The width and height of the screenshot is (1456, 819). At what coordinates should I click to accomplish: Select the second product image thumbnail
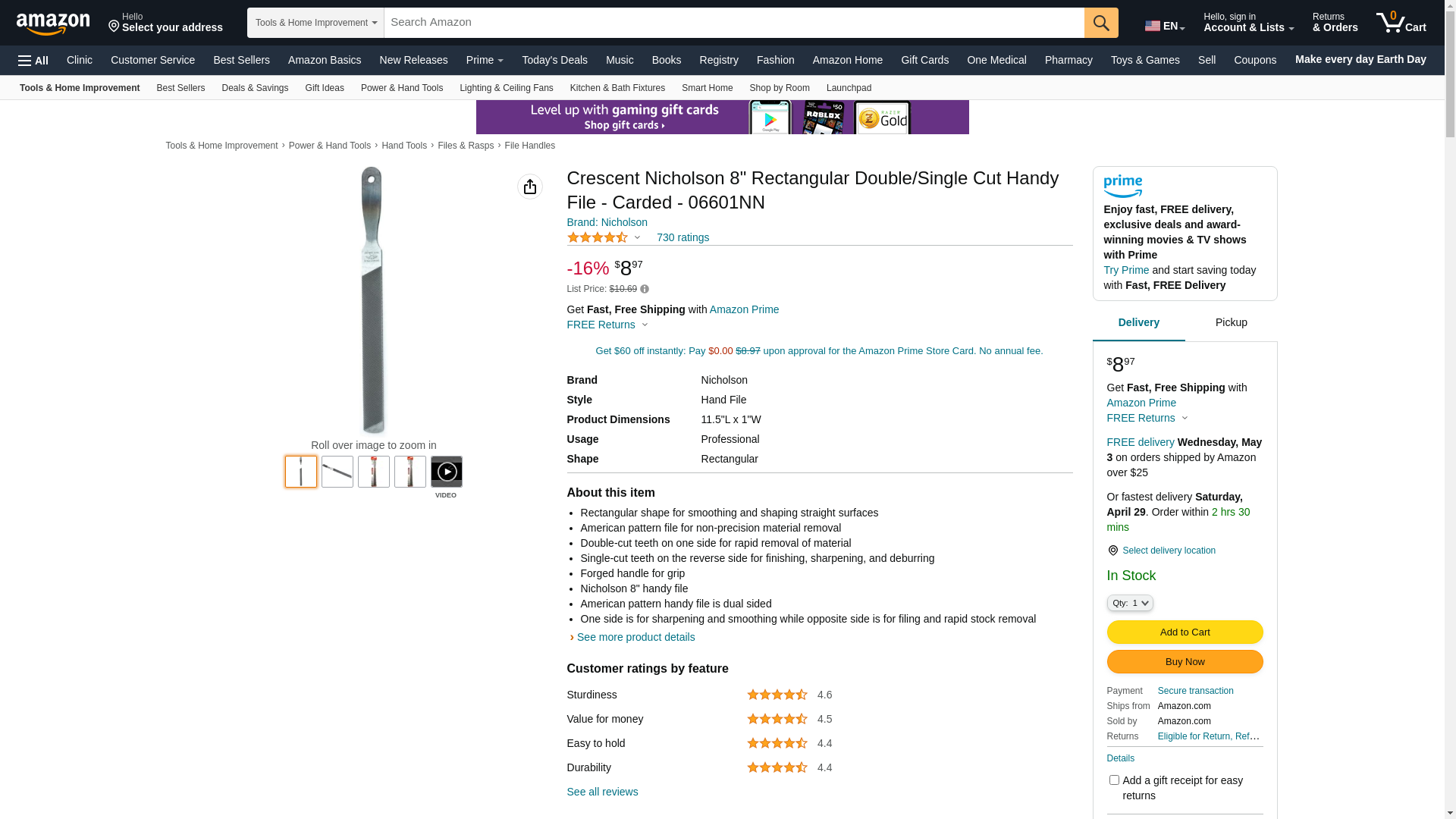(337, 472)
